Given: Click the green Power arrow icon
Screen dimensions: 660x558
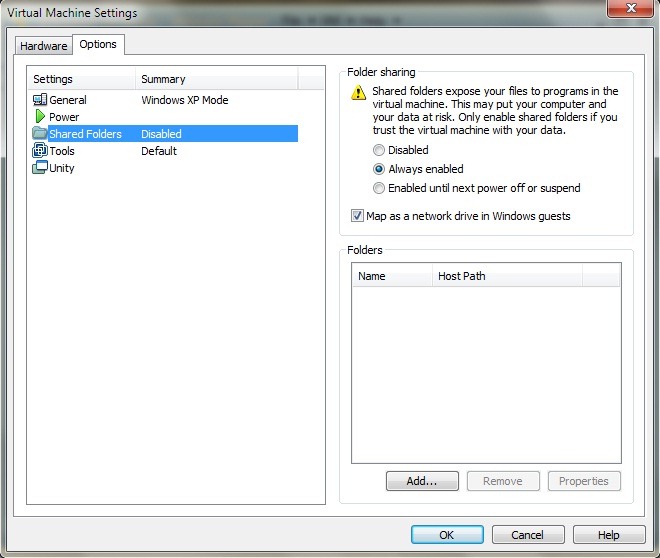Looking at the screenshot, I should [40, 117].
